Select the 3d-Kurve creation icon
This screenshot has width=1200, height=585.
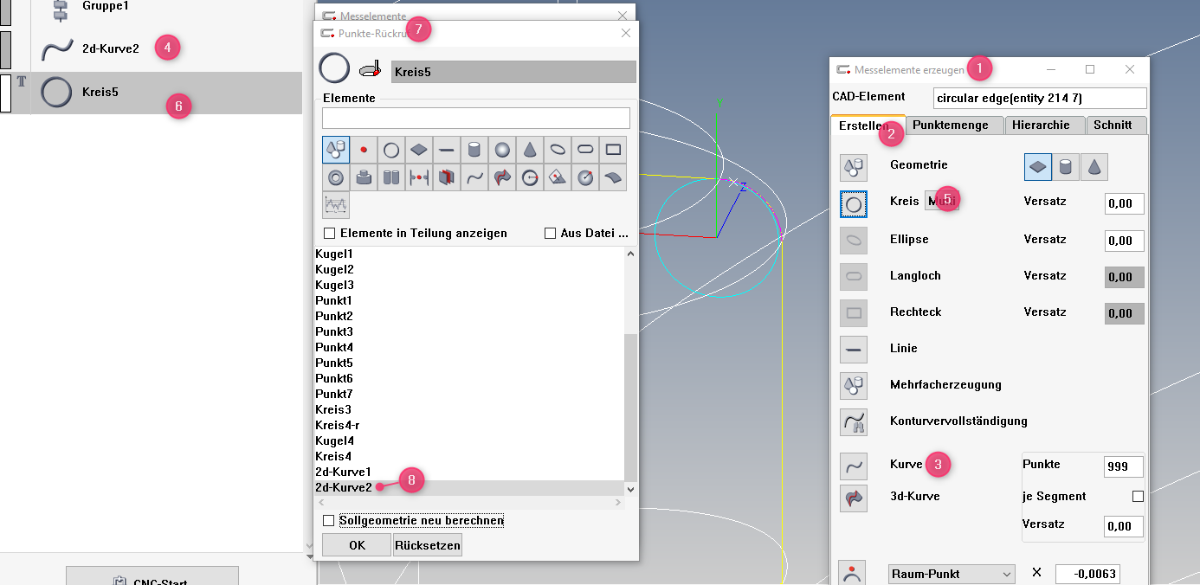854,497
